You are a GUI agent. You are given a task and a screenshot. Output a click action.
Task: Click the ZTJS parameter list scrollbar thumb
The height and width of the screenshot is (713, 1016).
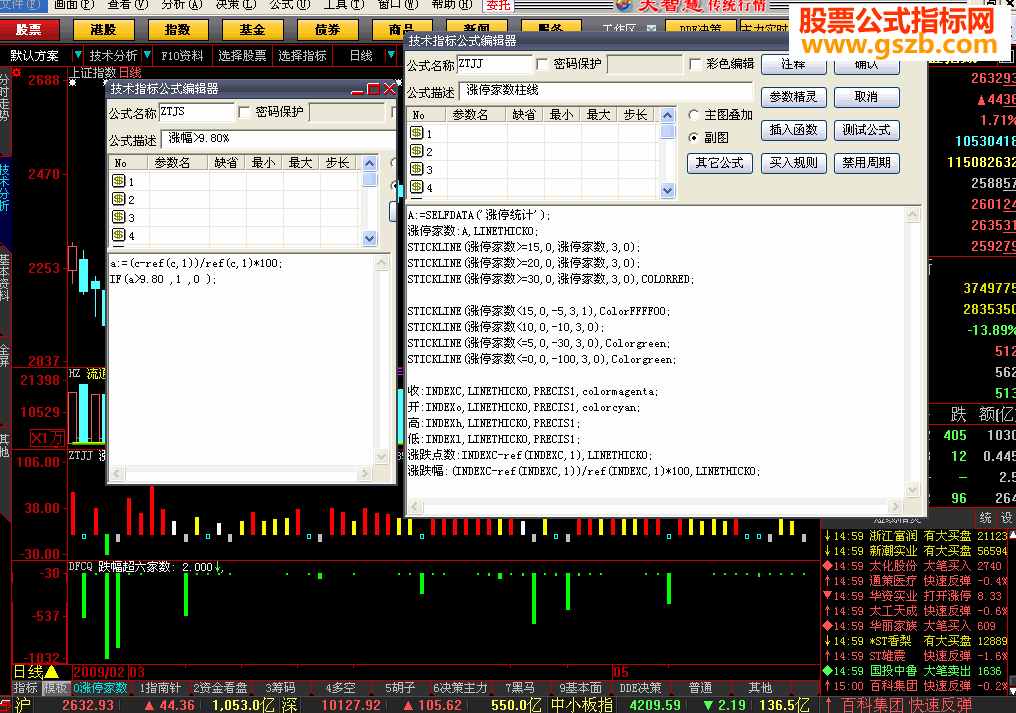[x=370, y=181]
